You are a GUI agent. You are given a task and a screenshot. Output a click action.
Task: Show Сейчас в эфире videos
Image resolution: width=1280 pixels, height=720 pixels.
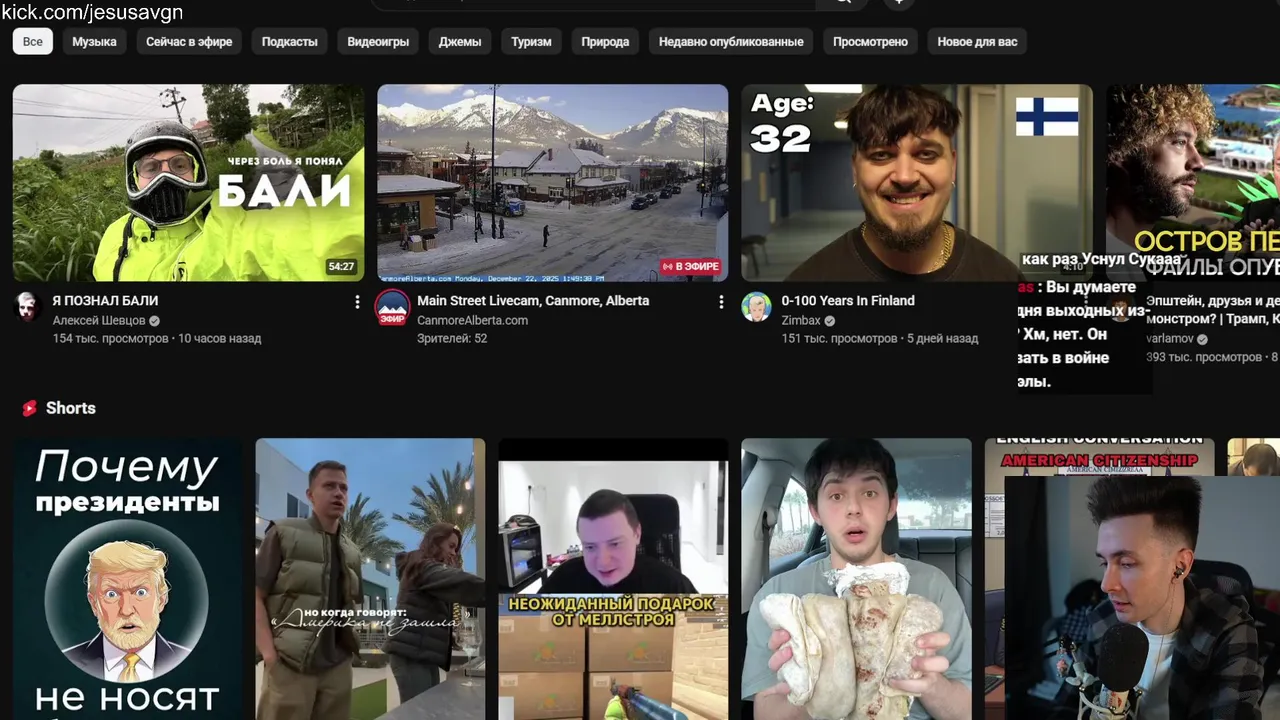189,42
